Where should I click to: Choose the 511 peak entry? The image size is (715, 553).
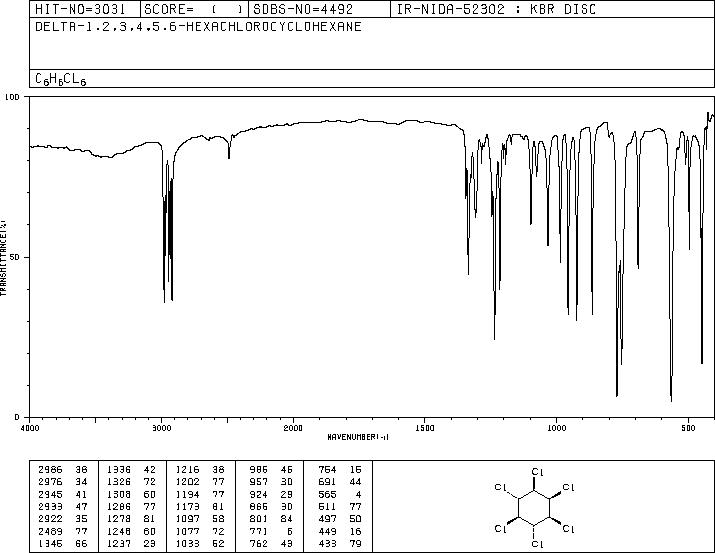[x=340, y=506]
